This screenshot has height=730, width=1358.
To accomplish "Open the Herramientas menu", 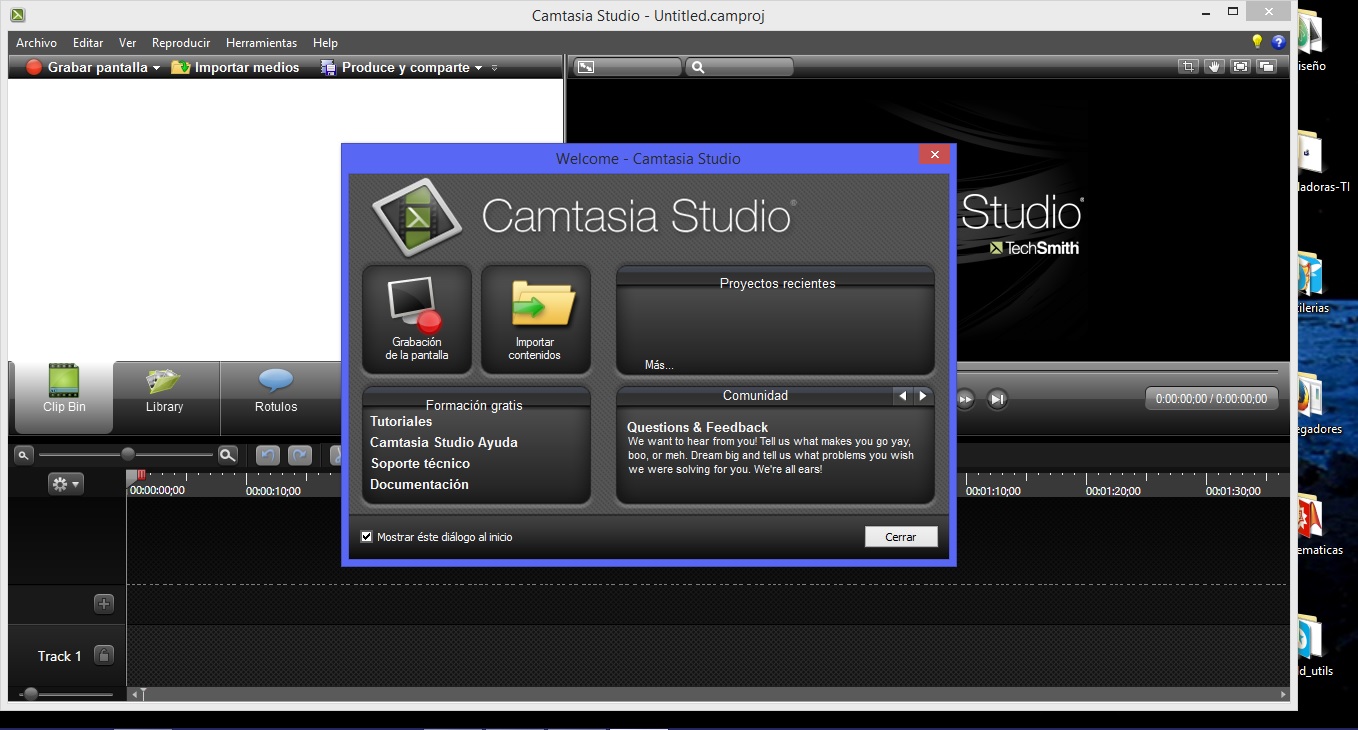I will (x=261, y=43).
